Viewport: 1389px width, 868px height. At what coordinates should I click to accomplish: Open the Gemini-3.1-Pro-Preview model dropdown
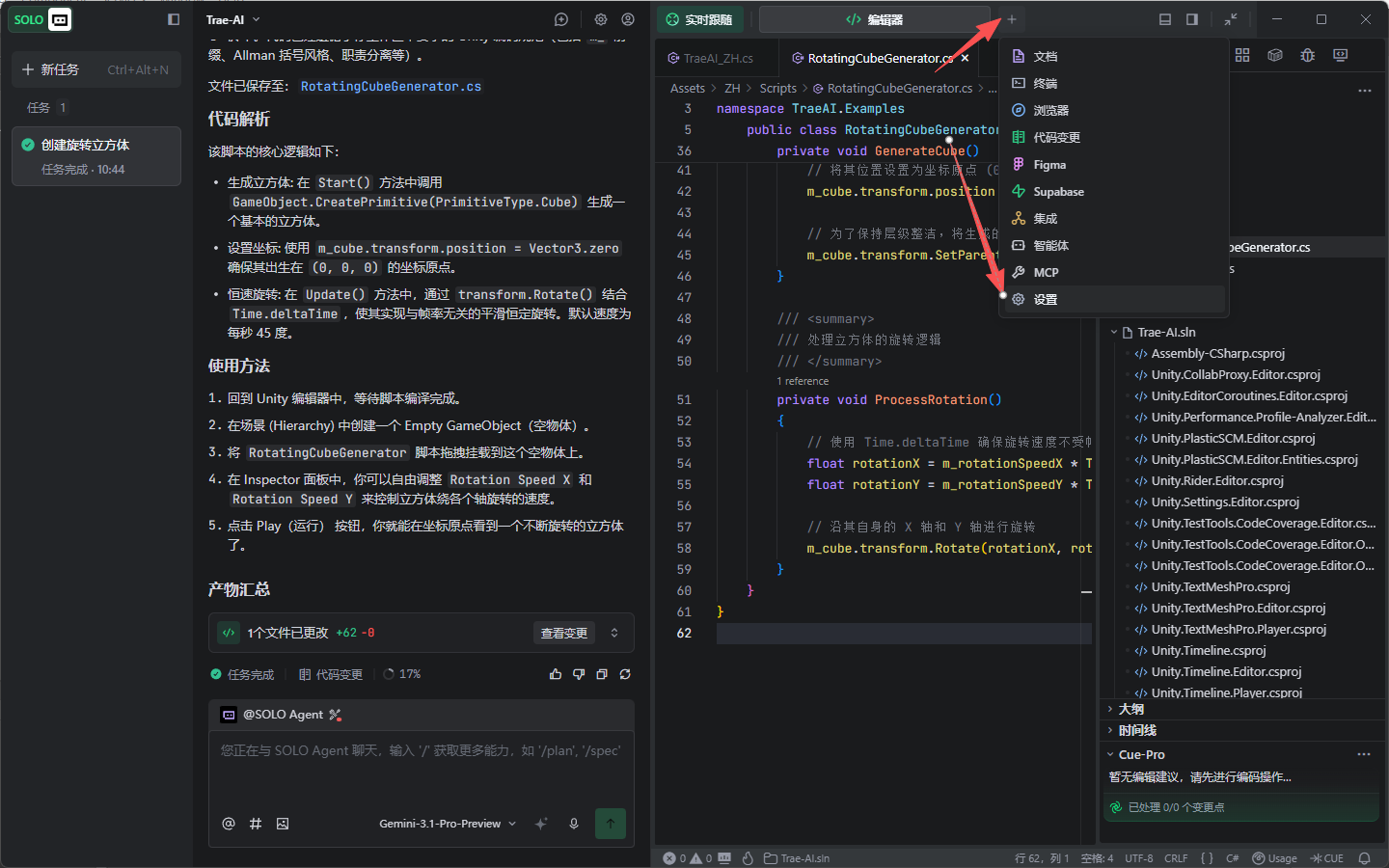448,824
